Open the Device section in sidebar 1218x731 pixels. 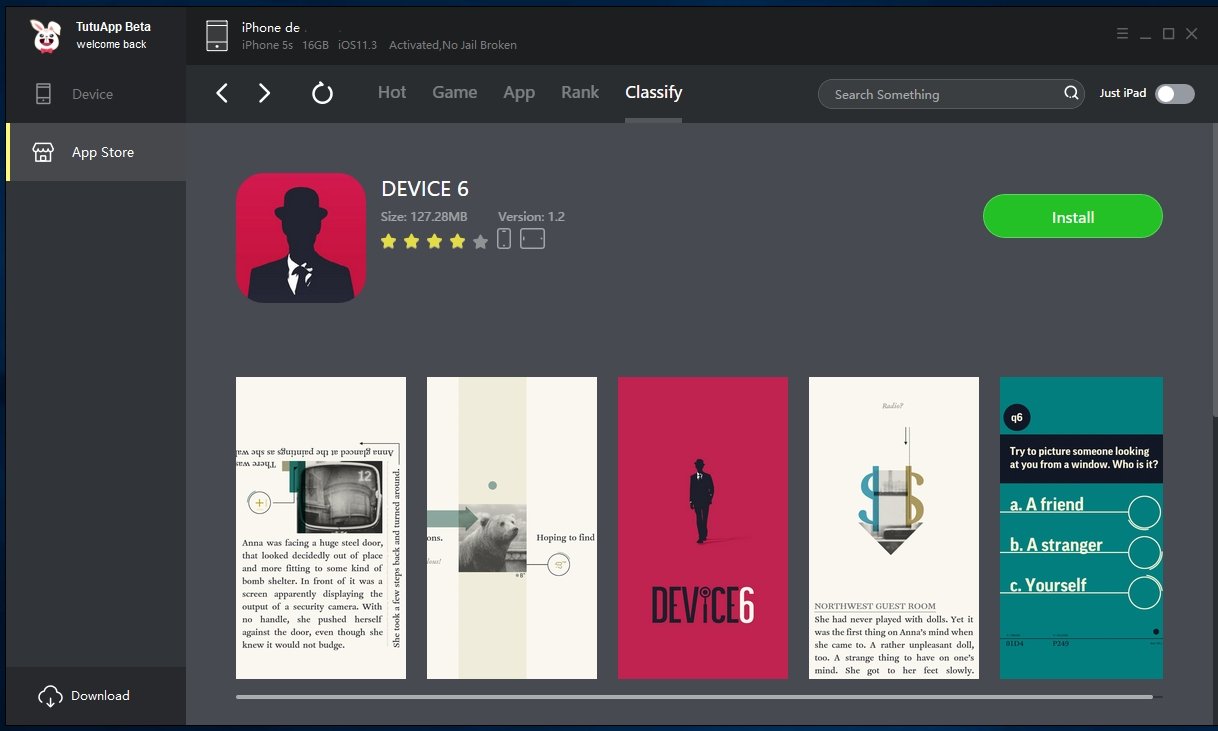tap(96, 94)
